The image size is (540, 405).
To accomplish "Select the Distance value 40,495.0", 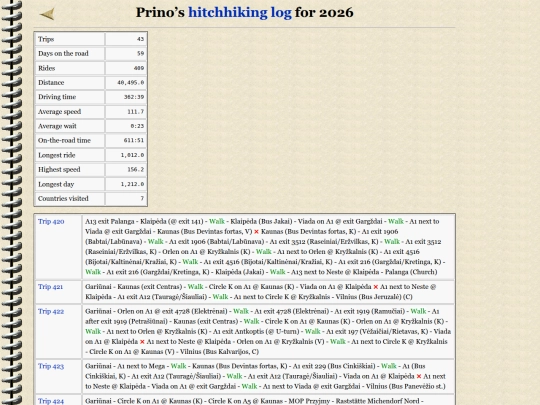I will pos(131,83).
